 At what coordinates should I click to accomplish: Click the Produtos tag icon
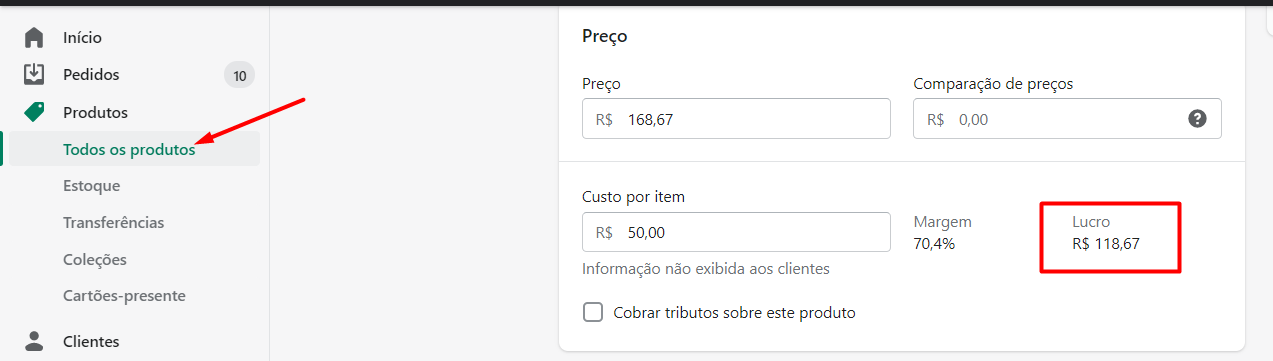click(34, 112)
